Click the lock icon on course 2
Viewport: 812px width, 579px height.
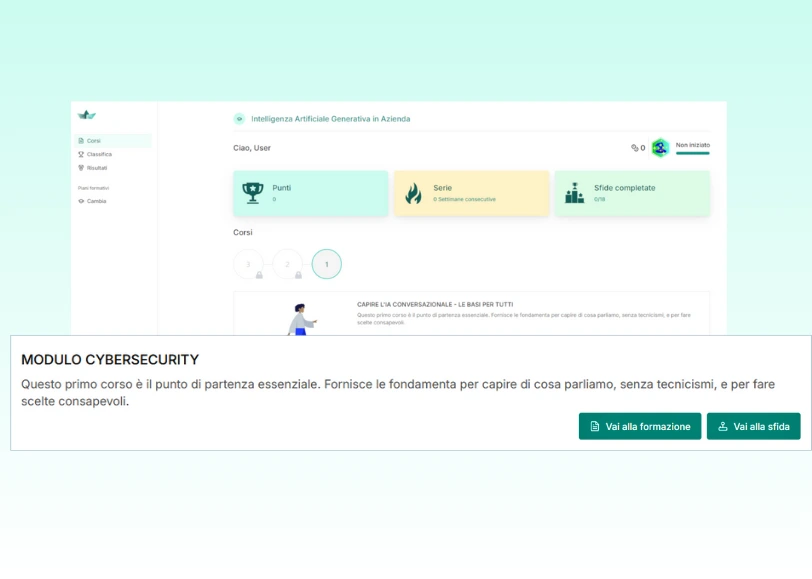click(x=298, y=274)
